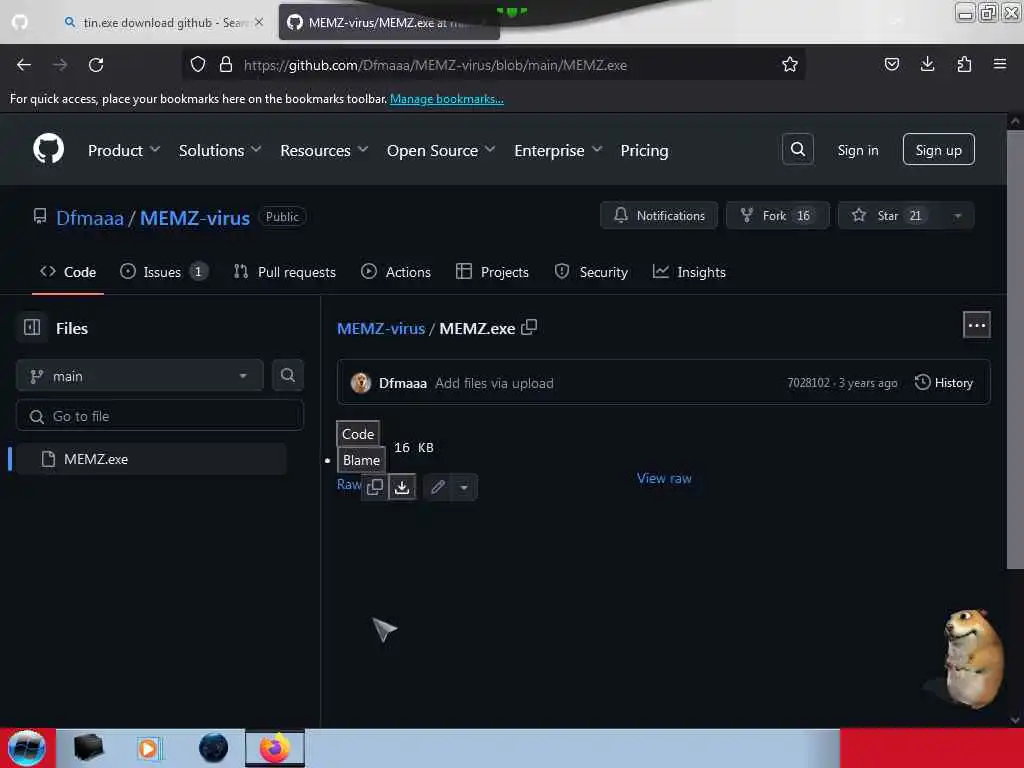Open the Pocket save icon

[891, 64]
